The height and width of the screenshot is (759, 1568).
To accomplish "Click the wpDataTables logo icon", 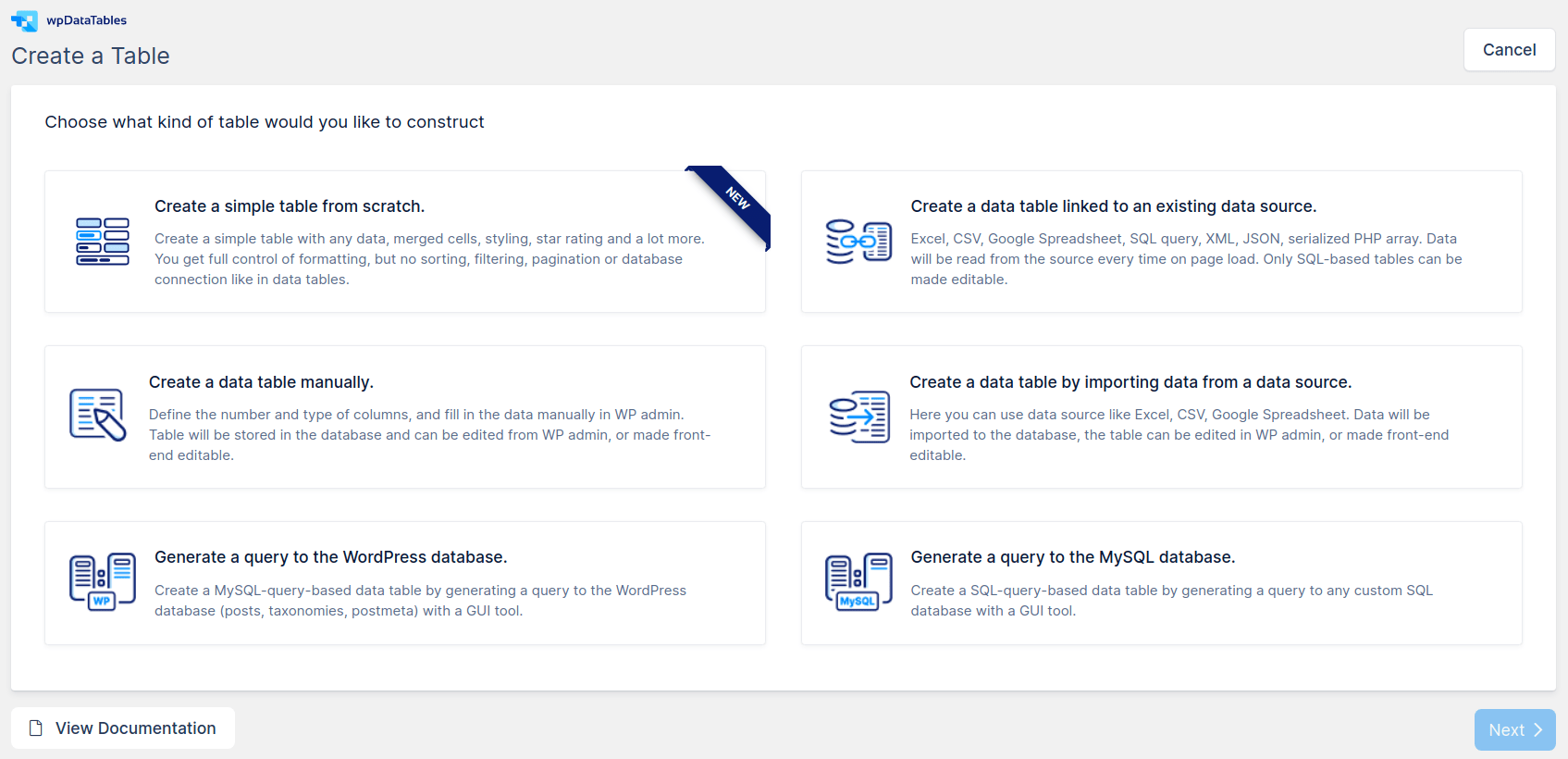I will point(24,20).
